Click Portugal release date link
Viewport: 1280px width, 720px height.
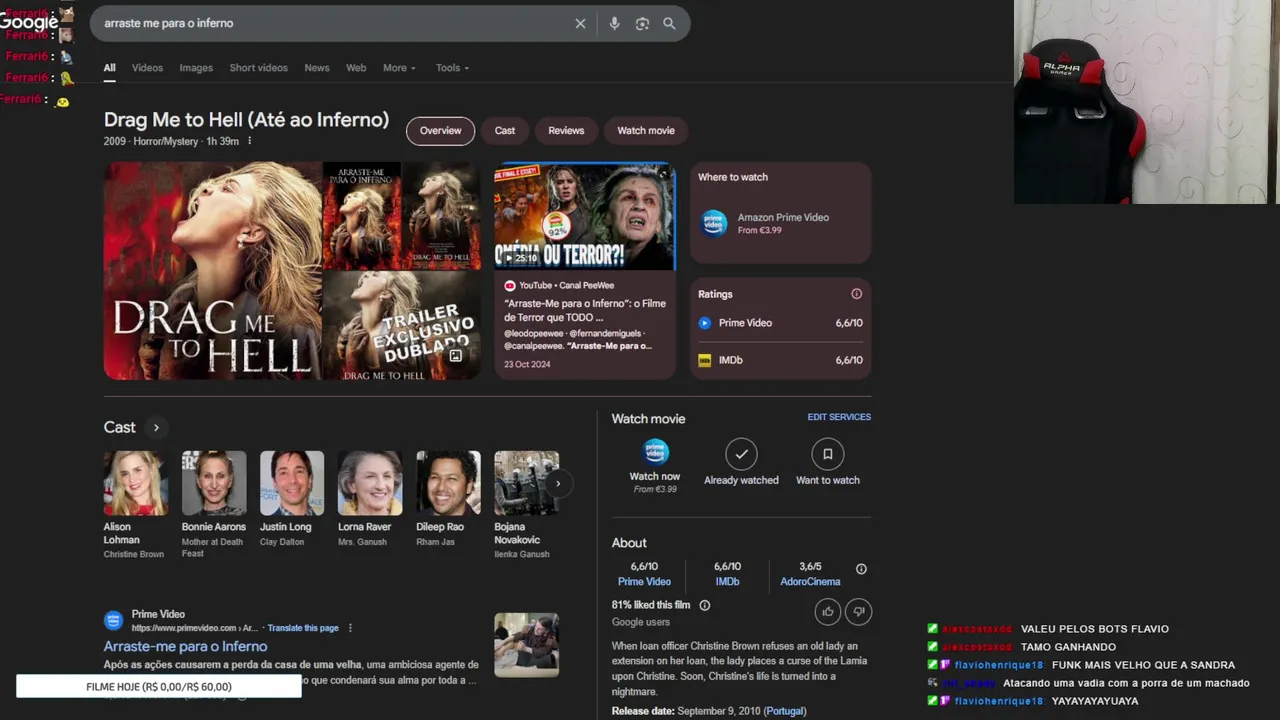click(785, 711)
